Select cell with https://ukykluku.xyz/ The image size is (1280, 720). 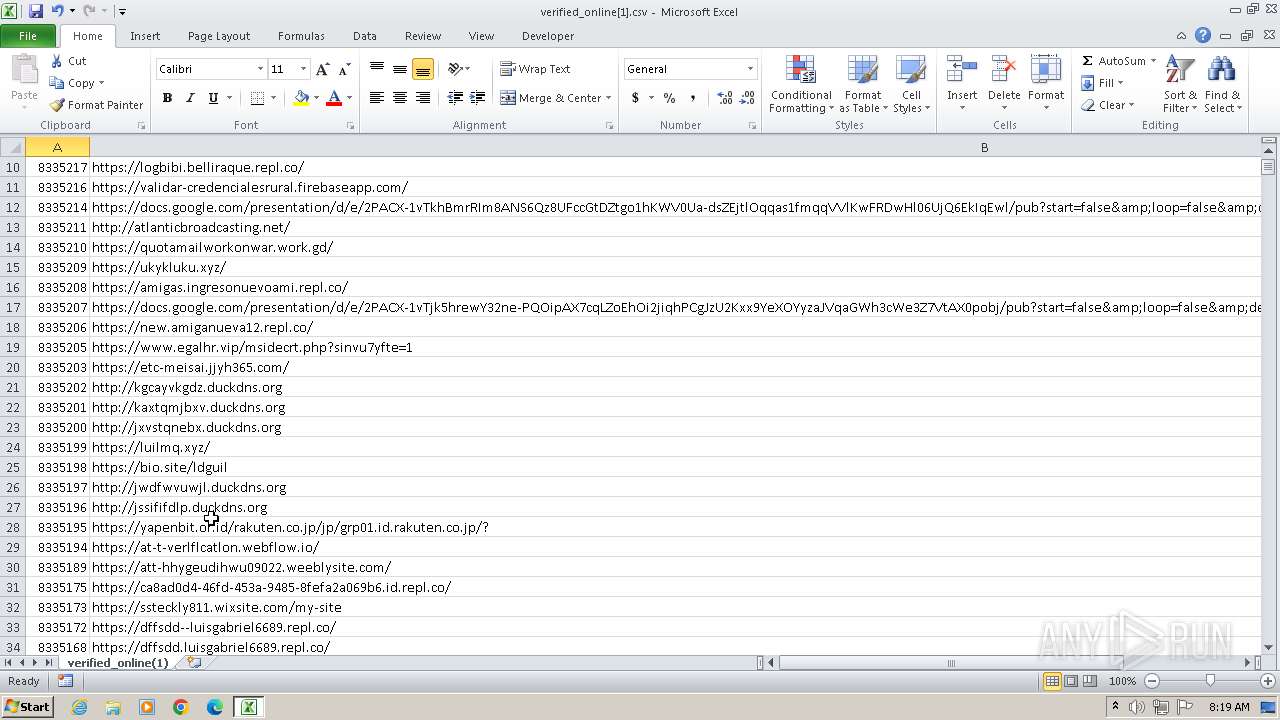click(675, 267)
